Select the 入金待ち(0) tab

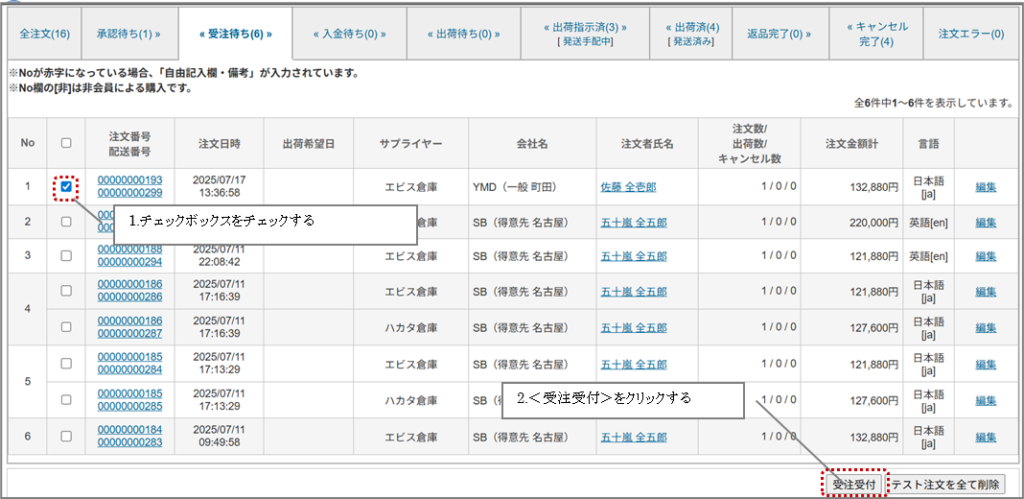tap(349, 33)
